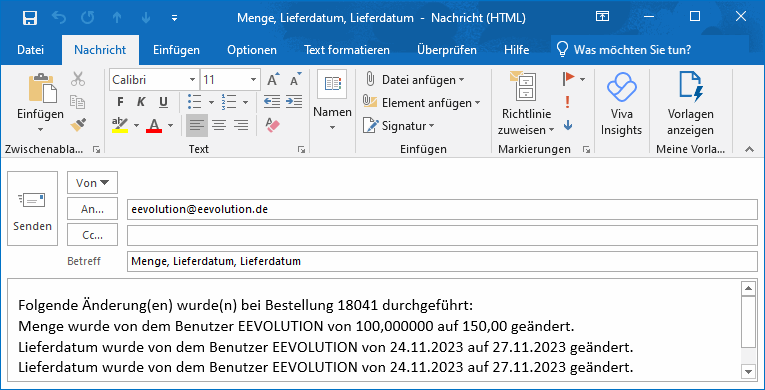Click the Undo arrow in quick access toolbar
Viewport: 765px width, 390px height.
[x=59, y=18]
